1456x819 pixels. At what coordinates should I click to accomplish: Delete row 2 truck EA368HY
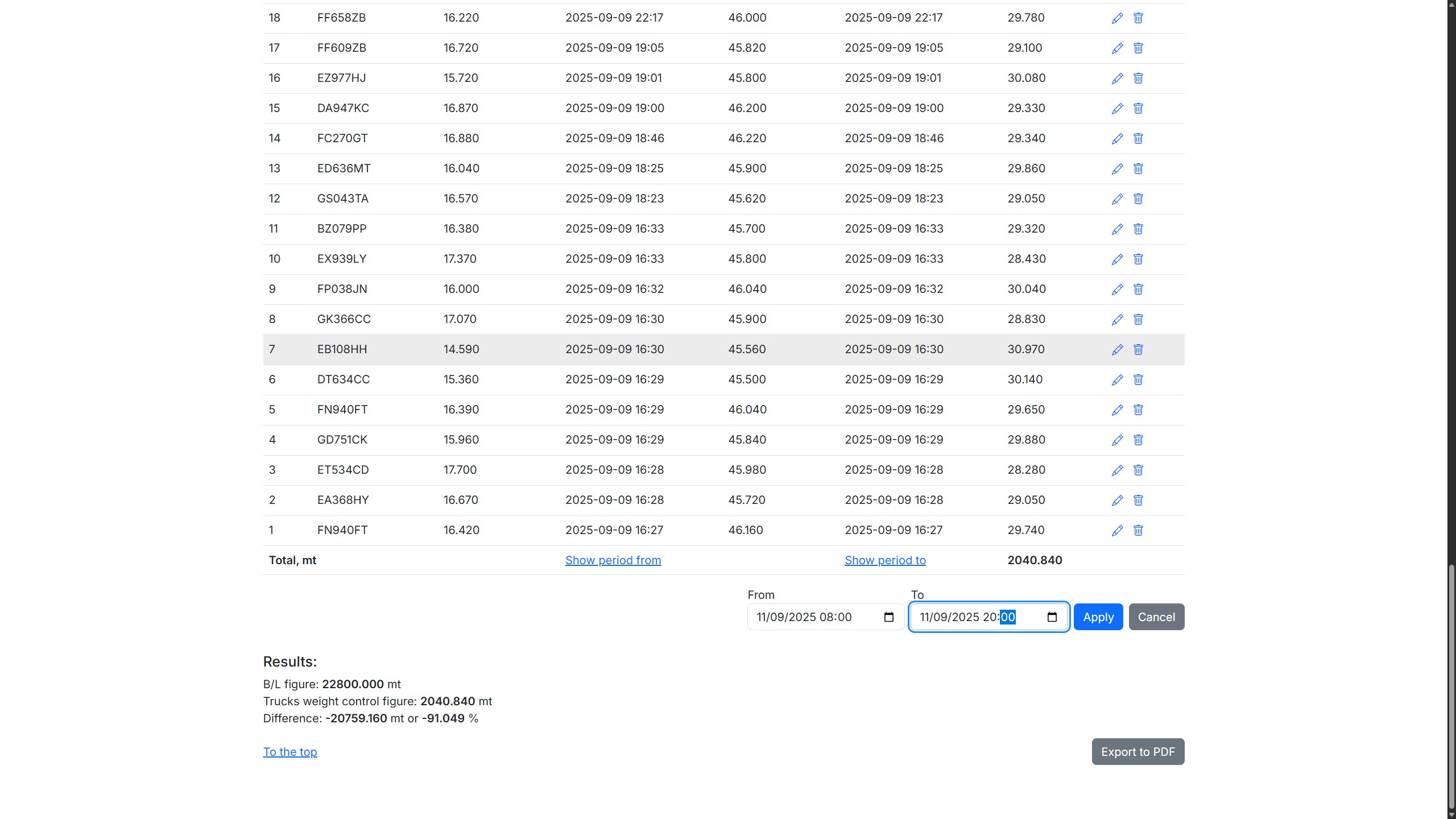pyautogui.click(x=1138, y=500)
